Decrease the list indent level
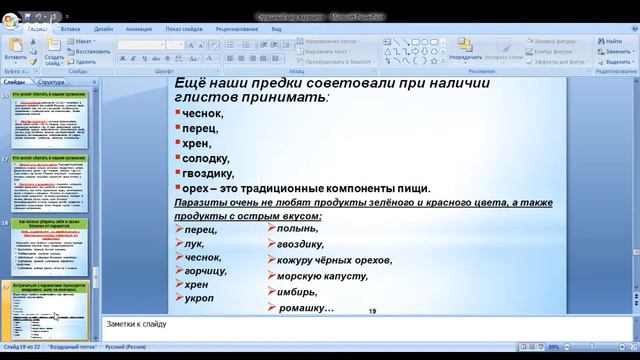The width and height of the screenshot is (640, 360). pos(264,45)
